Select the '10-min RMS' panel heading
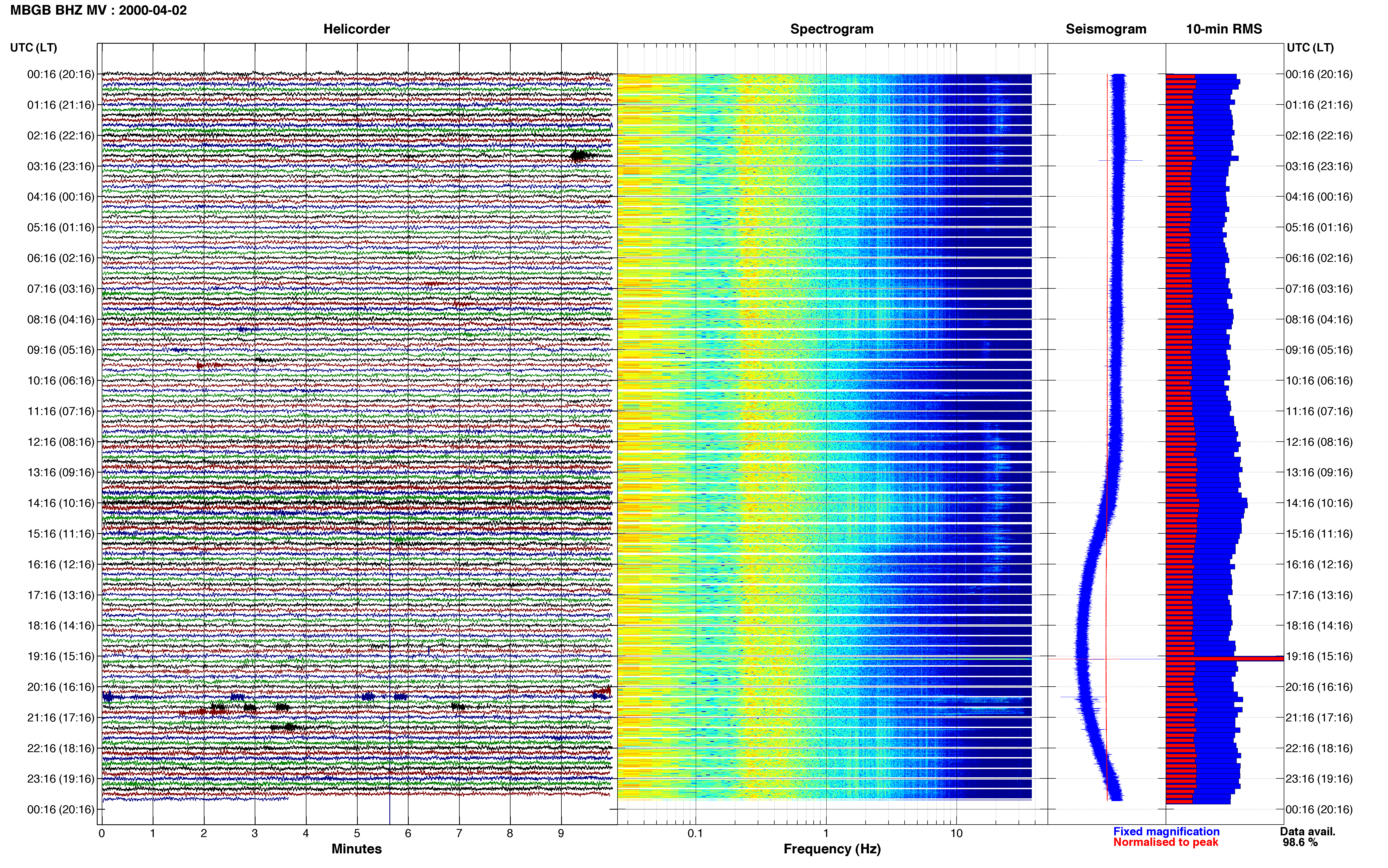 pyautogui.click(x=1224, y=29)
